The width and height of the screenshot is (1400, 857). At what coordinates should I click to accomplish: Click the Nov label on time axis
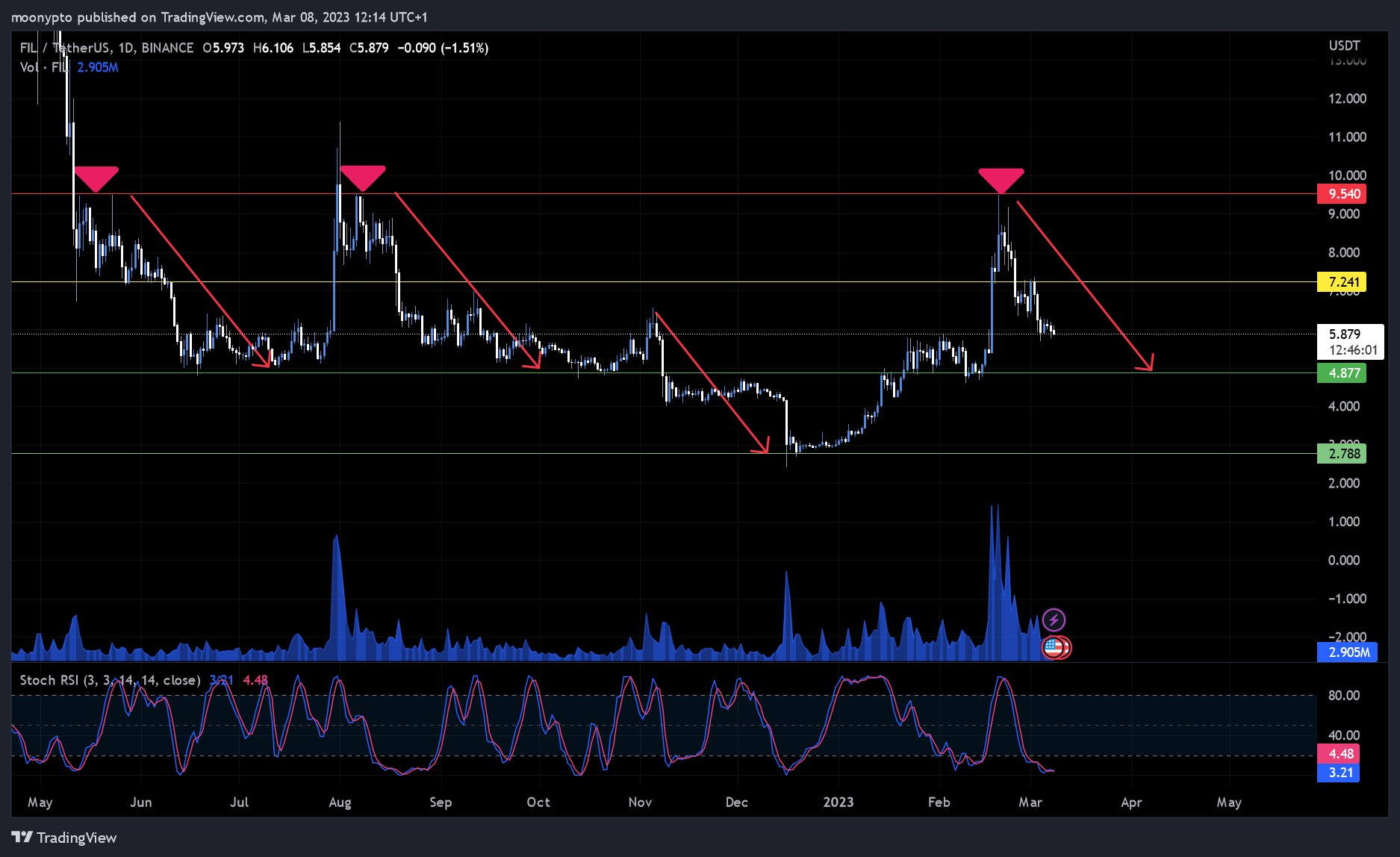[x=640, y=803]
